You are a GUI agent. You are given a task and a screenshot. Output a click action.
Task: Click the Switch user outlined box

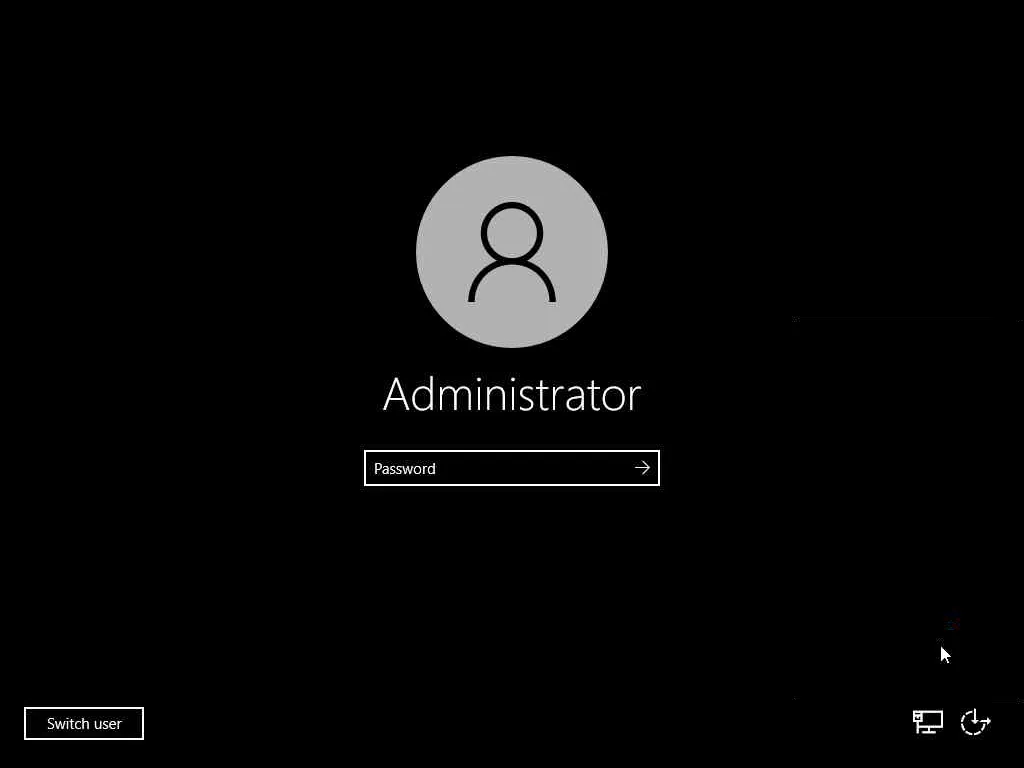84,724
